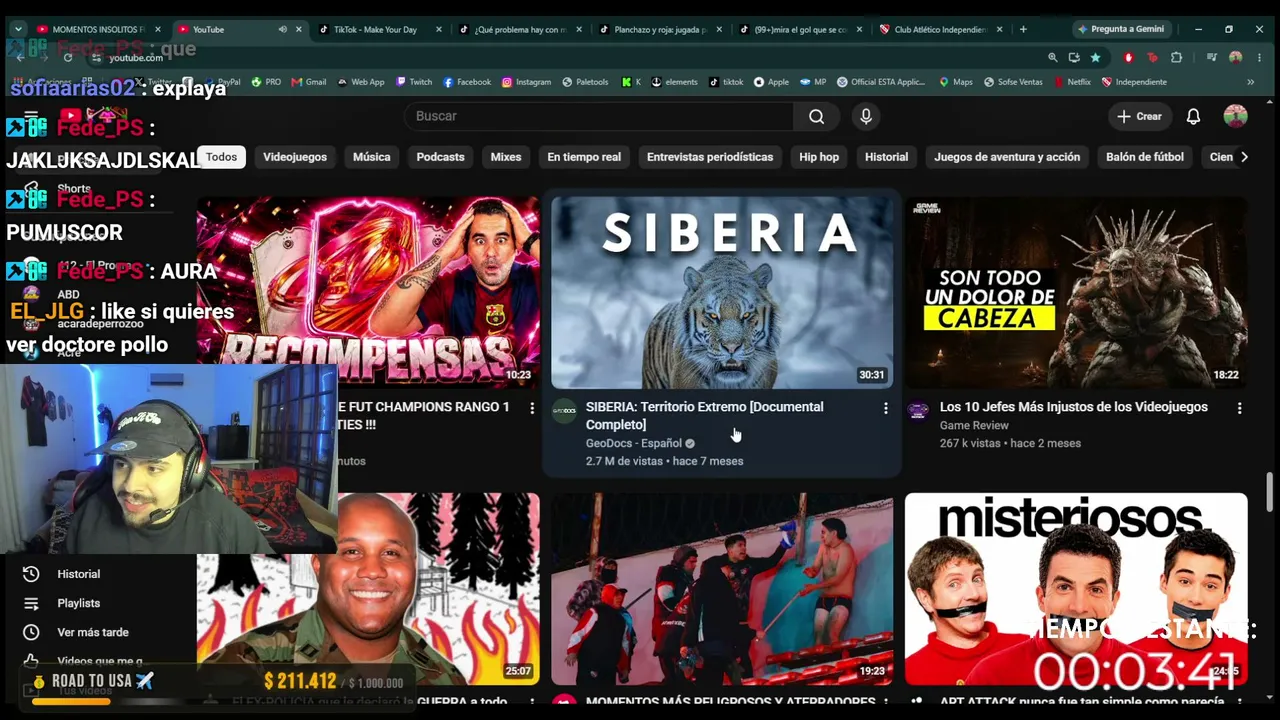
Task: Switch to the Planchazo y roja tab
Action: pyautogui.click(x=658, y=30)
